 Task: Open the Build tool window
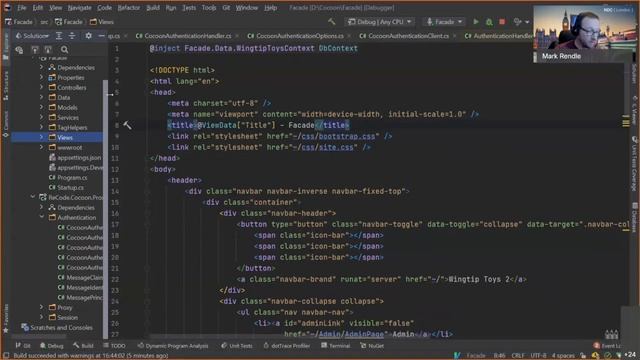pos(83,346)
